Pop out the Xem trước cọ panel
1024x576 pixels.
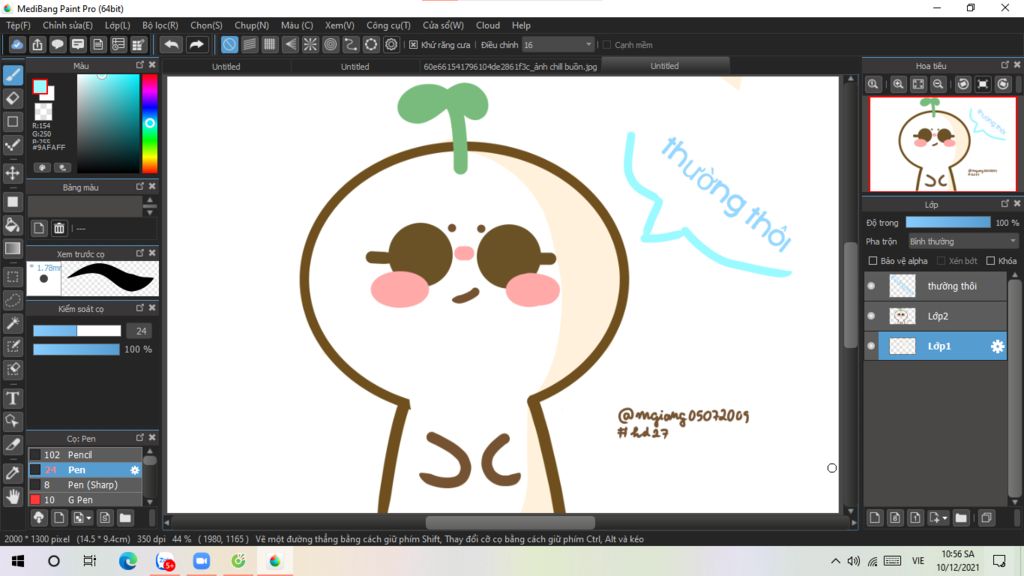coord(140,253)
